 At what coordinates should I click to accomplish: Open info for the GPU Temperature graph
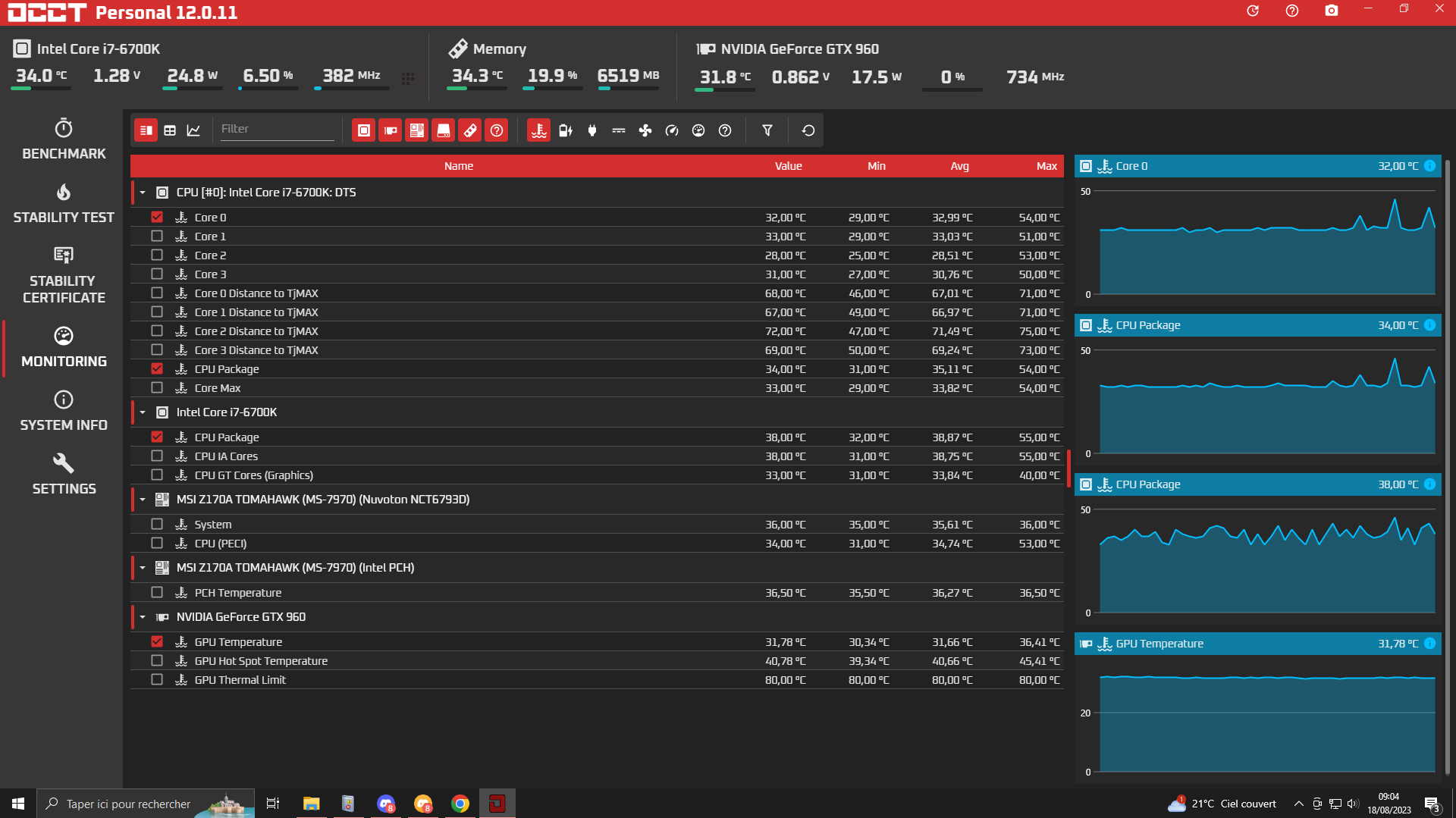tap(1429, 644)
